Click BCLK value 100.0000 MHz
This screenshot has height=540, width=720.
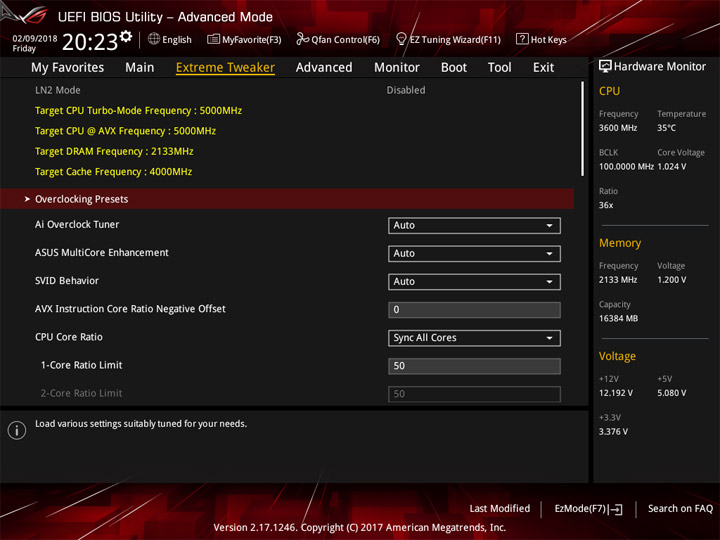pos(626,167)
